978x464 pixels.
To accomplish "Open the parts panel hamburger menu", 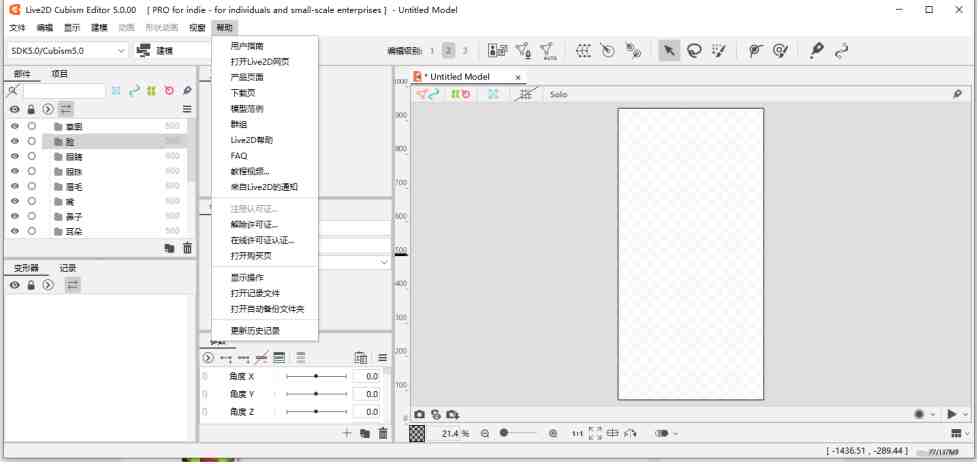I will pos(186,109).
